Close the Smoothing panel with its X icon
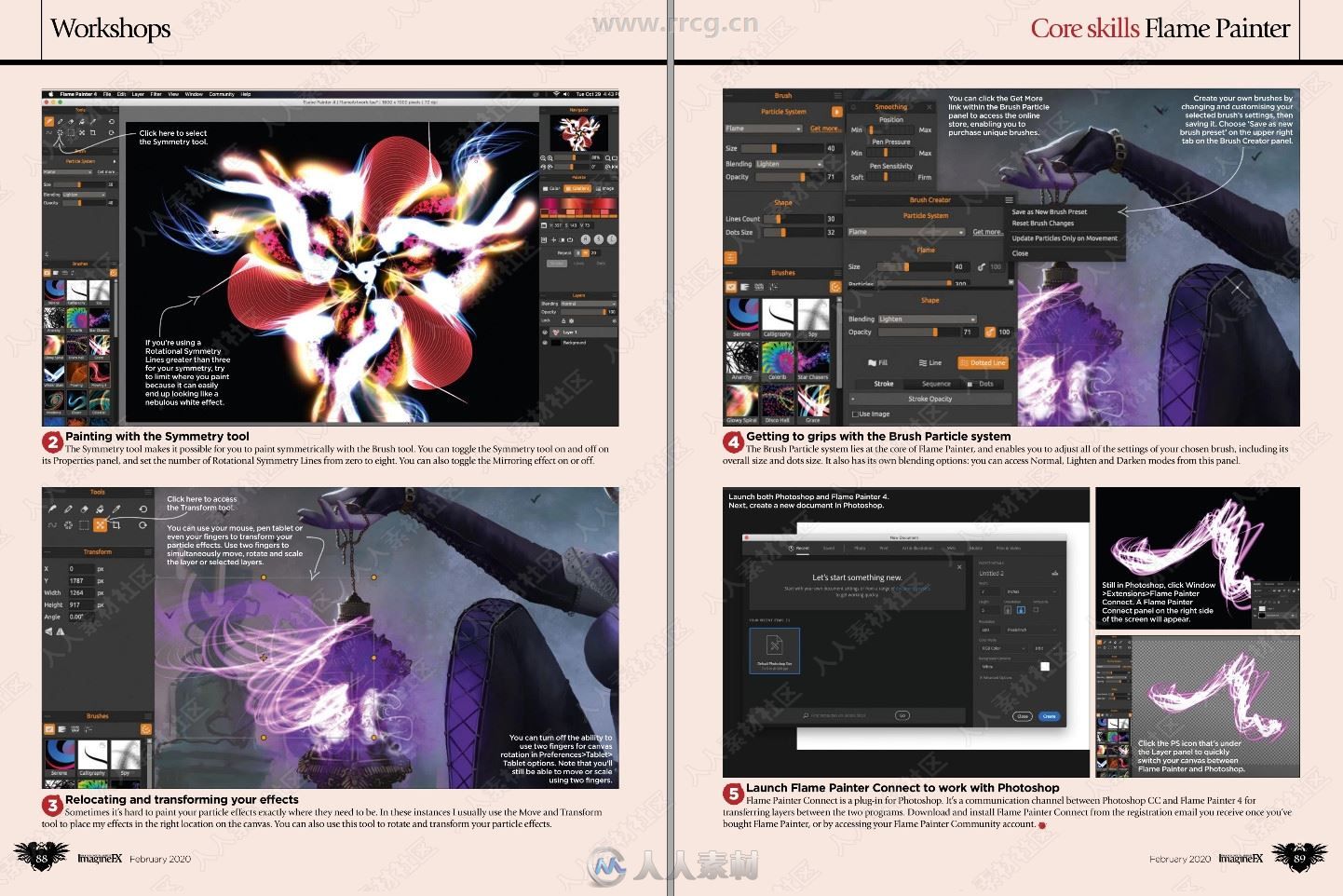The image size is (1343, 896). (x=929, y=107)
